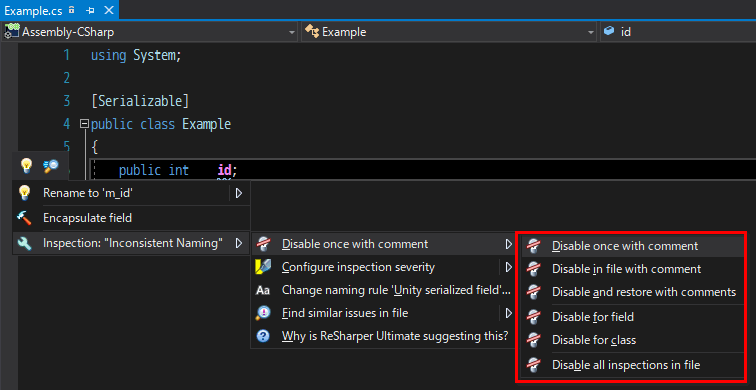This screenshot has height=390, width=756.
Task: Select Disable all inspections in file
Action: click(634, 364)
